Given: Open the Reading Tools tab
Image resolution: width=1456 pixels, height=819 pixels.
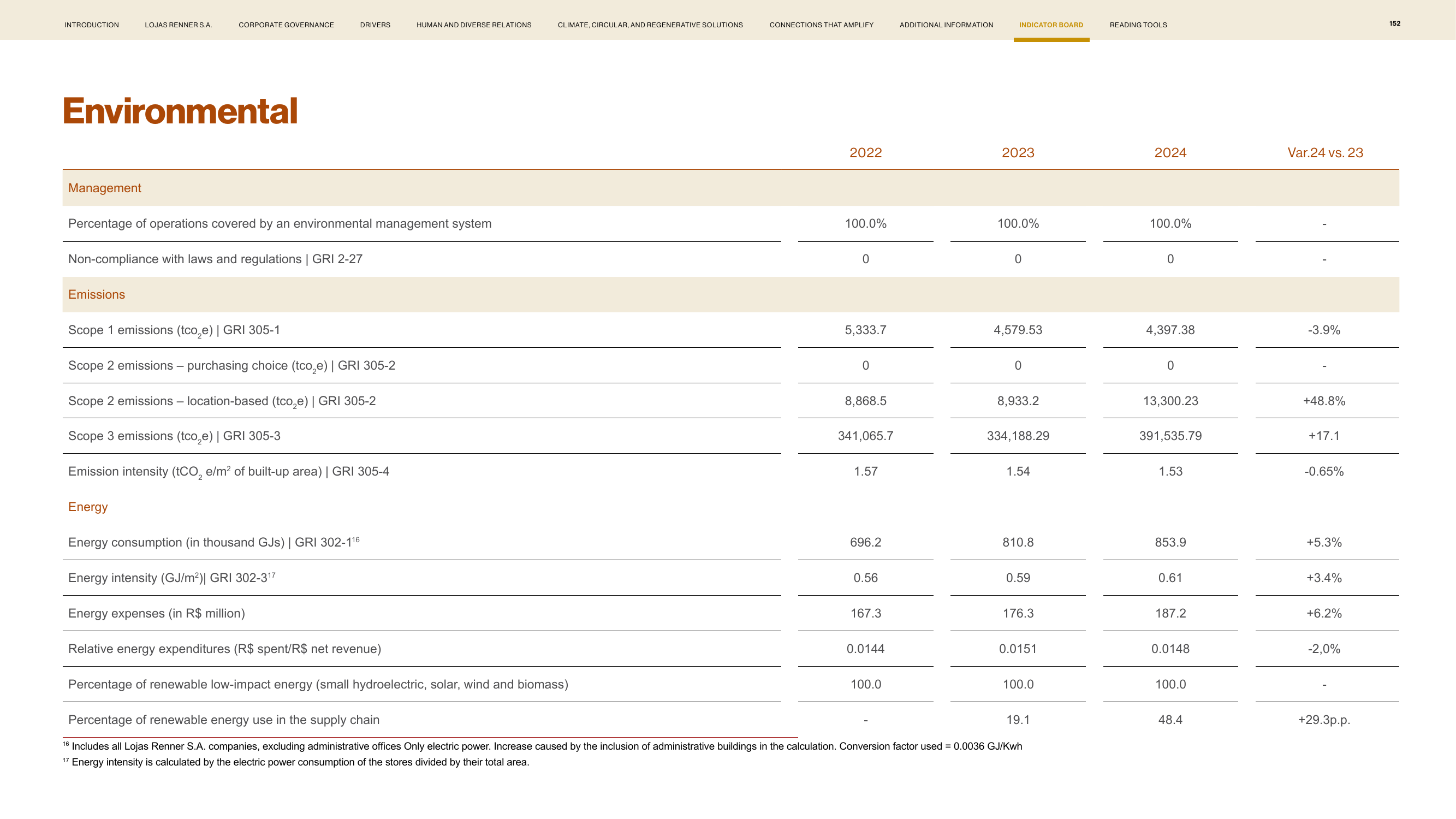Looking at the screenshot, I should (x=1138, y=25).
